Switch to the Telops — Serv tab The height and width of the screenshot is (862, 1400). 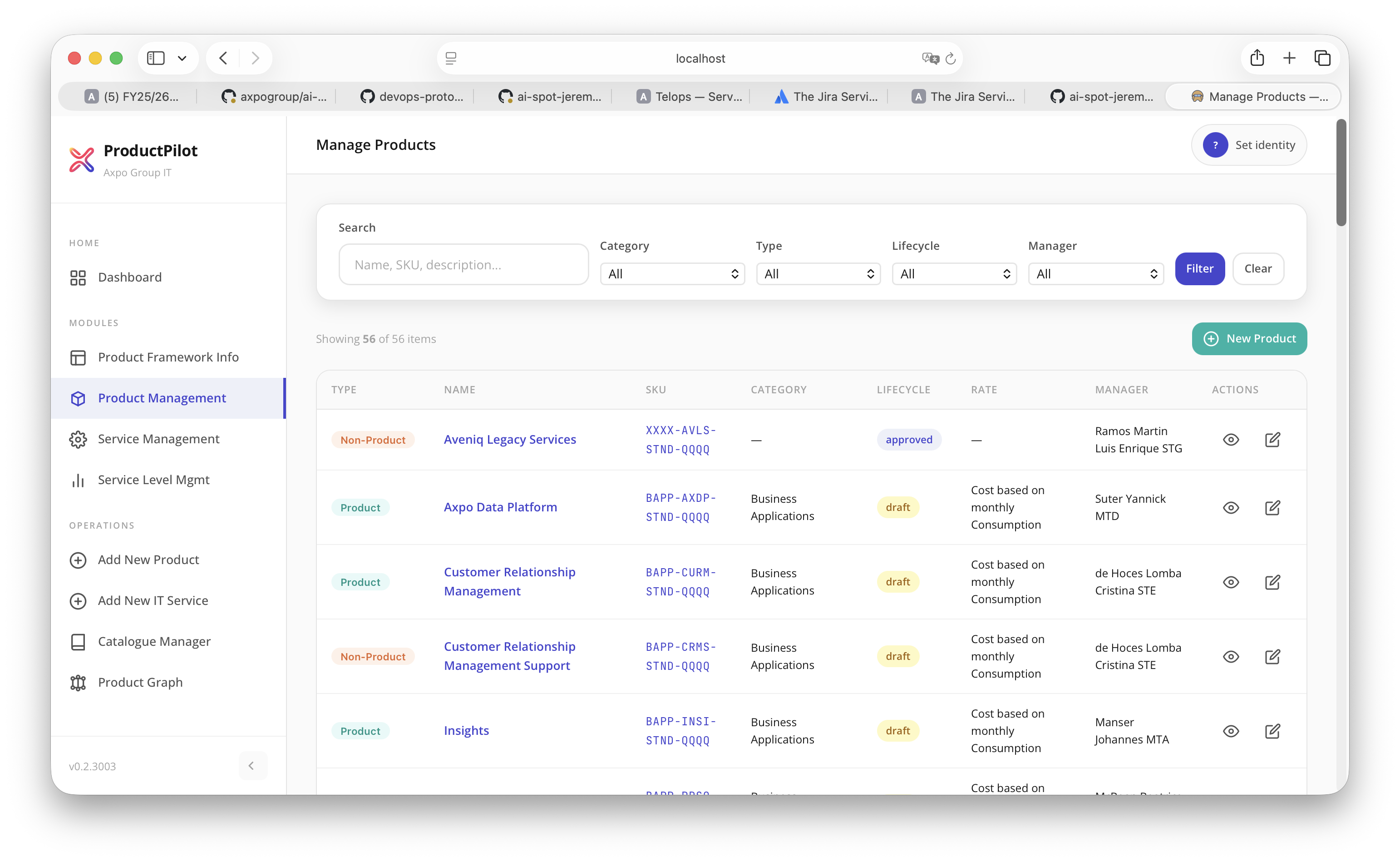coord(689,97)
